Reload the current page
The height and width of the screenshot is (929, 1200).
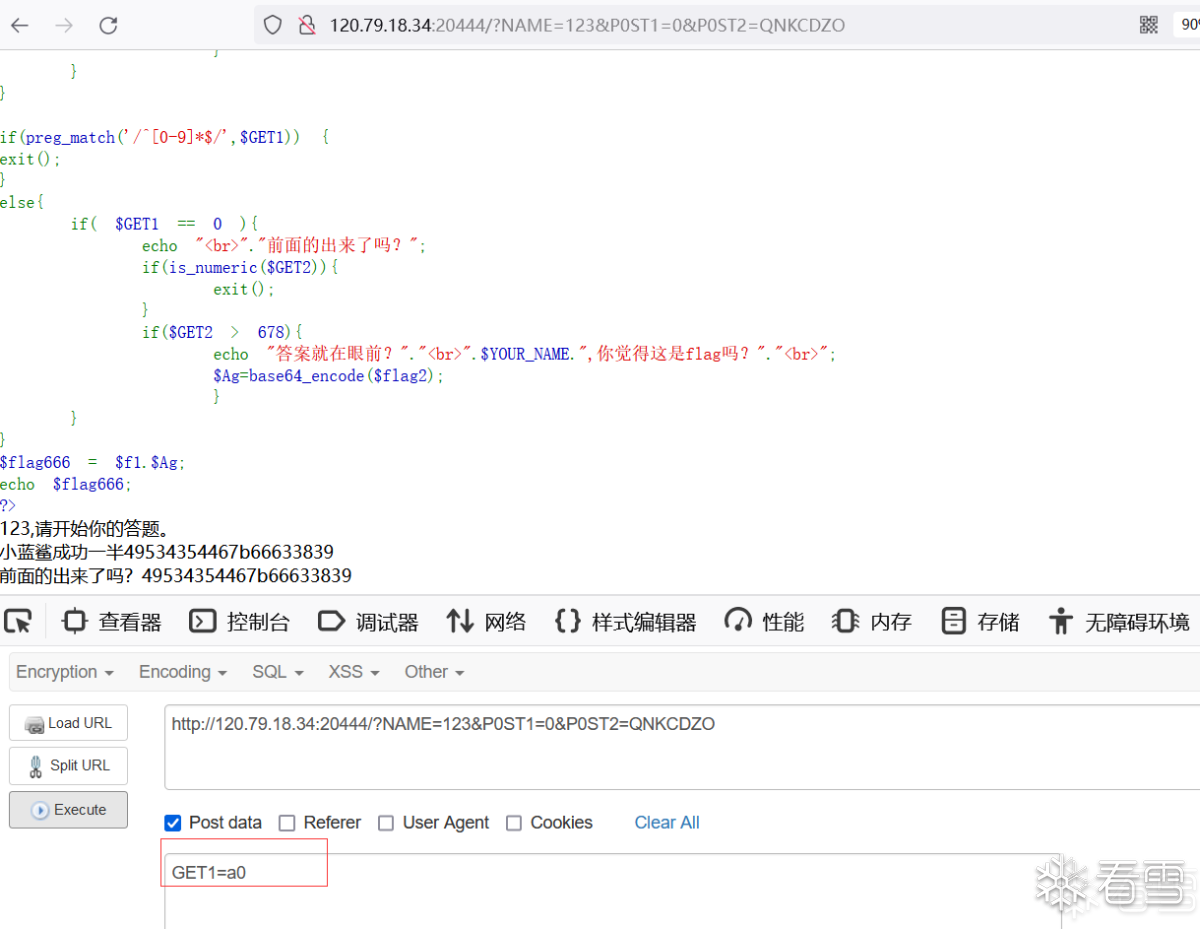pyautogui.click(x=108, y=25)
